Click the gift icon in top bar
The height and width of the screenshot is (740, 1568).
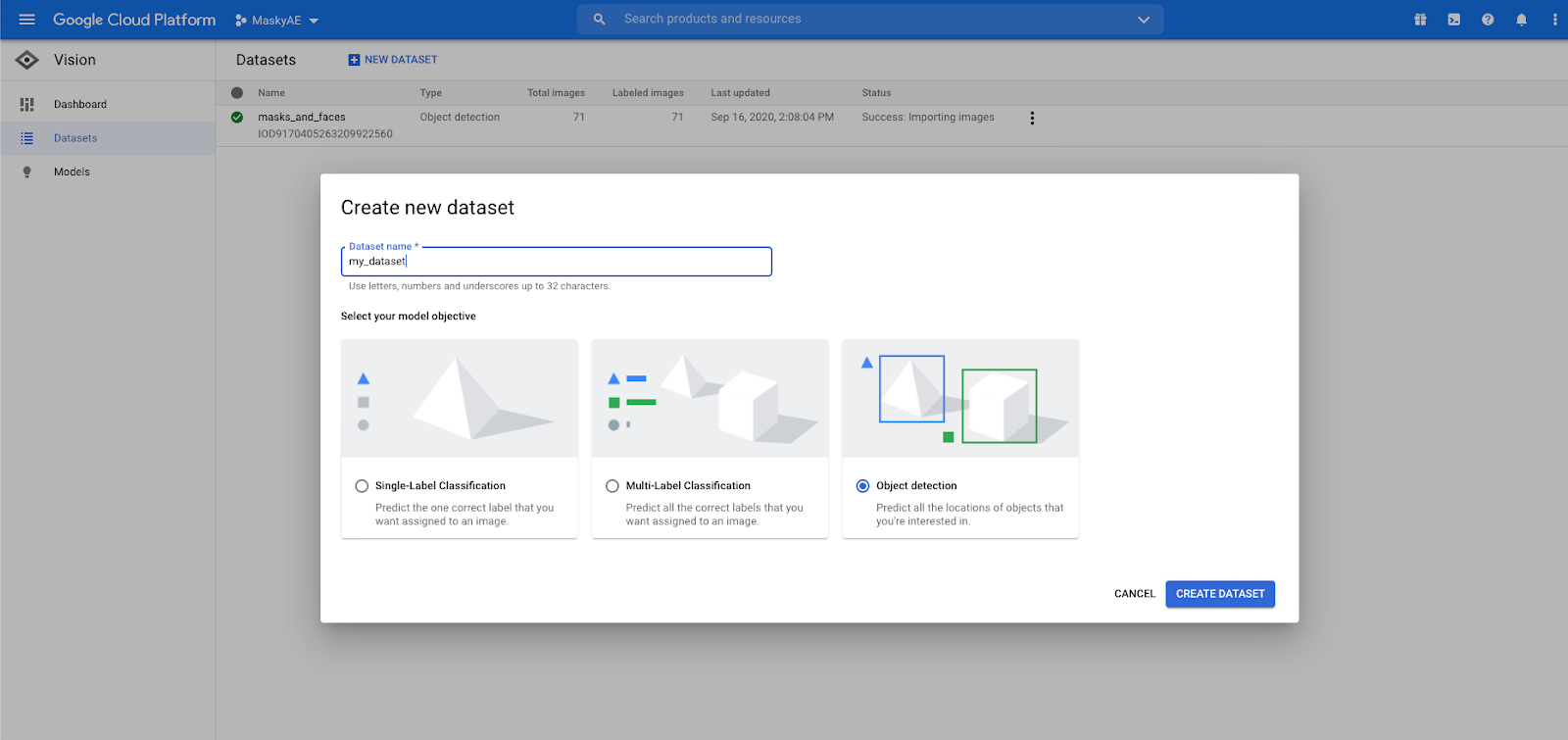(x=1420, y=20)
